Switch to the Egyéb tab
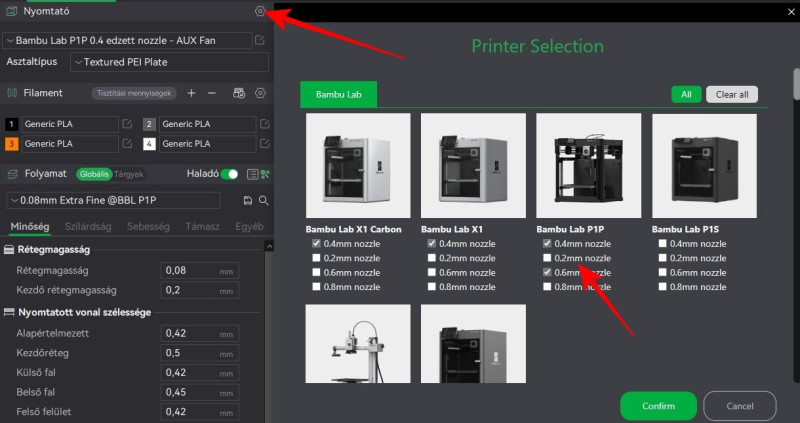800x423 pixels. pos(249,227)
